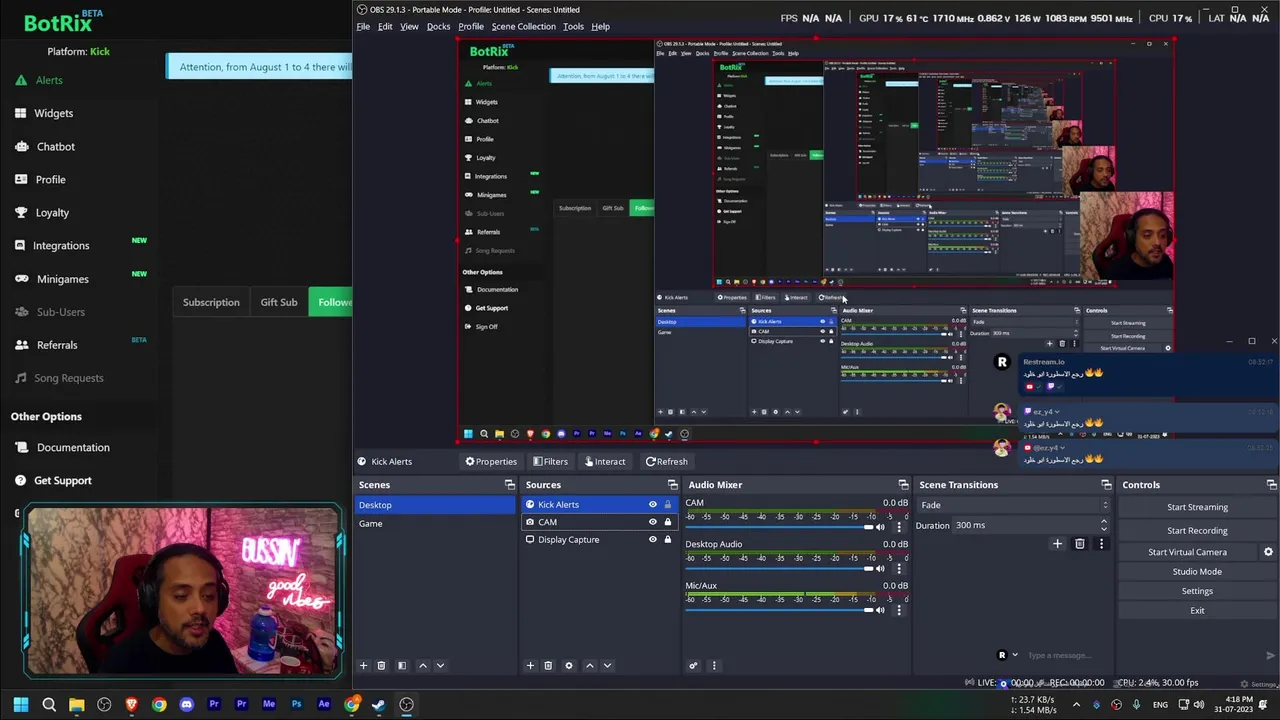
Task: Select the Game scene
Action: click(436, 523)
